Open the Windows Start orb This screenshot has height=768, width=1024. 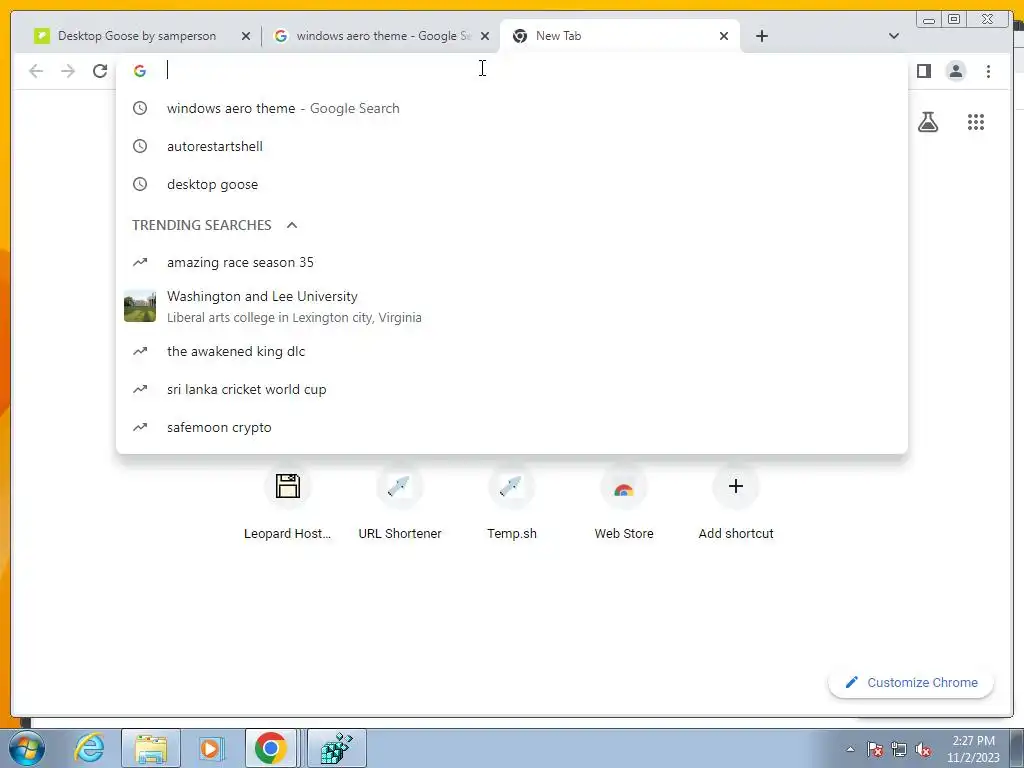click(26, 748)
